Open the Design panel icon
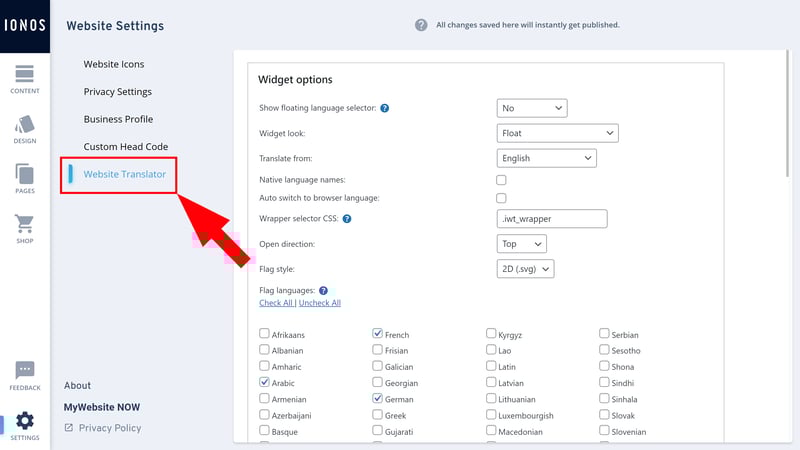 tap(24, 124)
